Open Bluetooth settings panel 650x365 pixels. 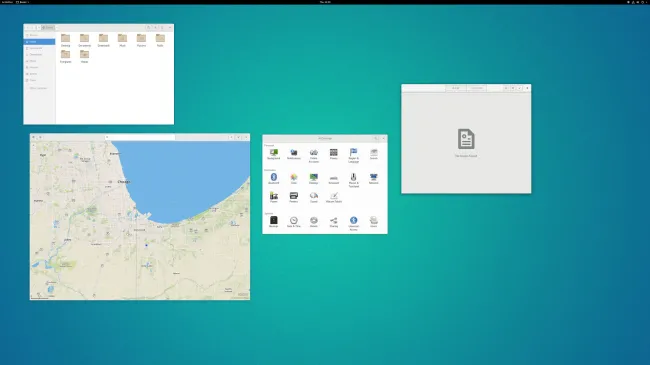coord(274,178)
